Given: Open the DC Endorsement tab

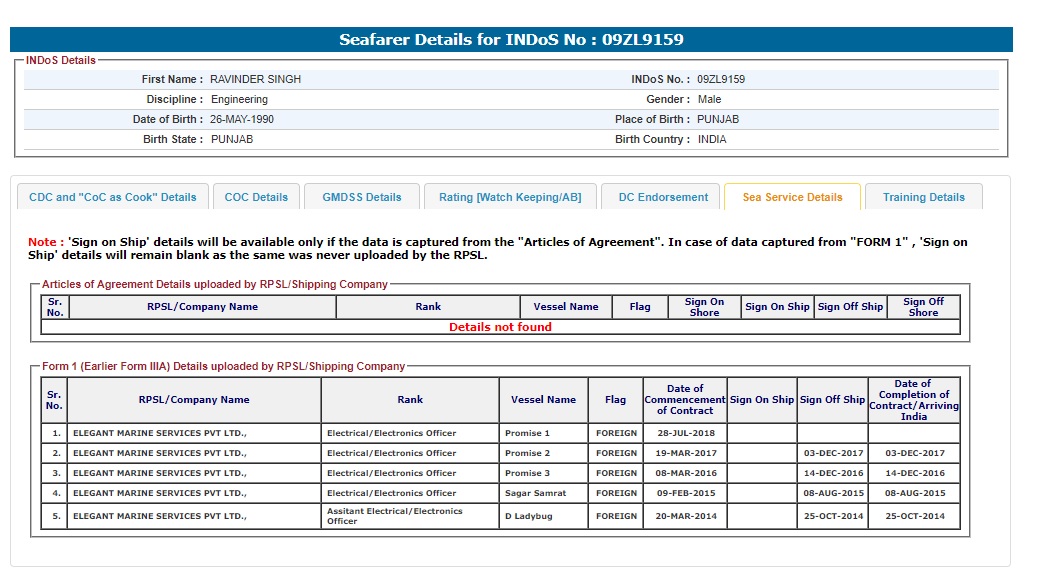Looking at the screenshot, I should [x=662, y=197].
